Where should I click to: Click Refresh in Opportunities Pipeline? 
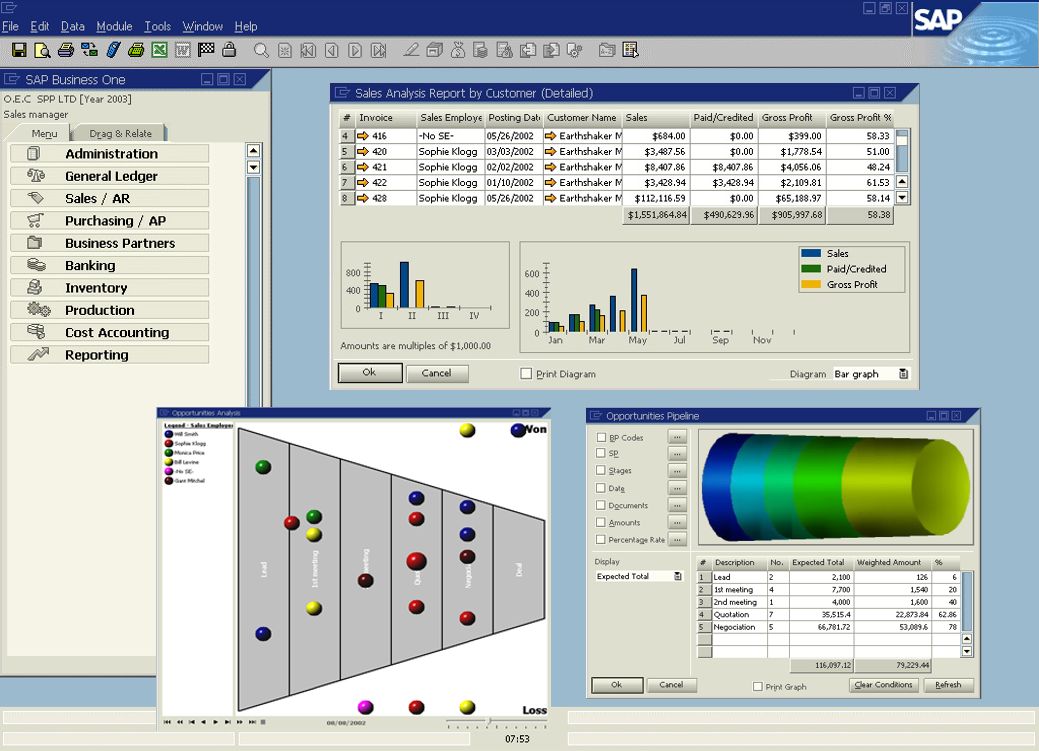click(948, 685)
